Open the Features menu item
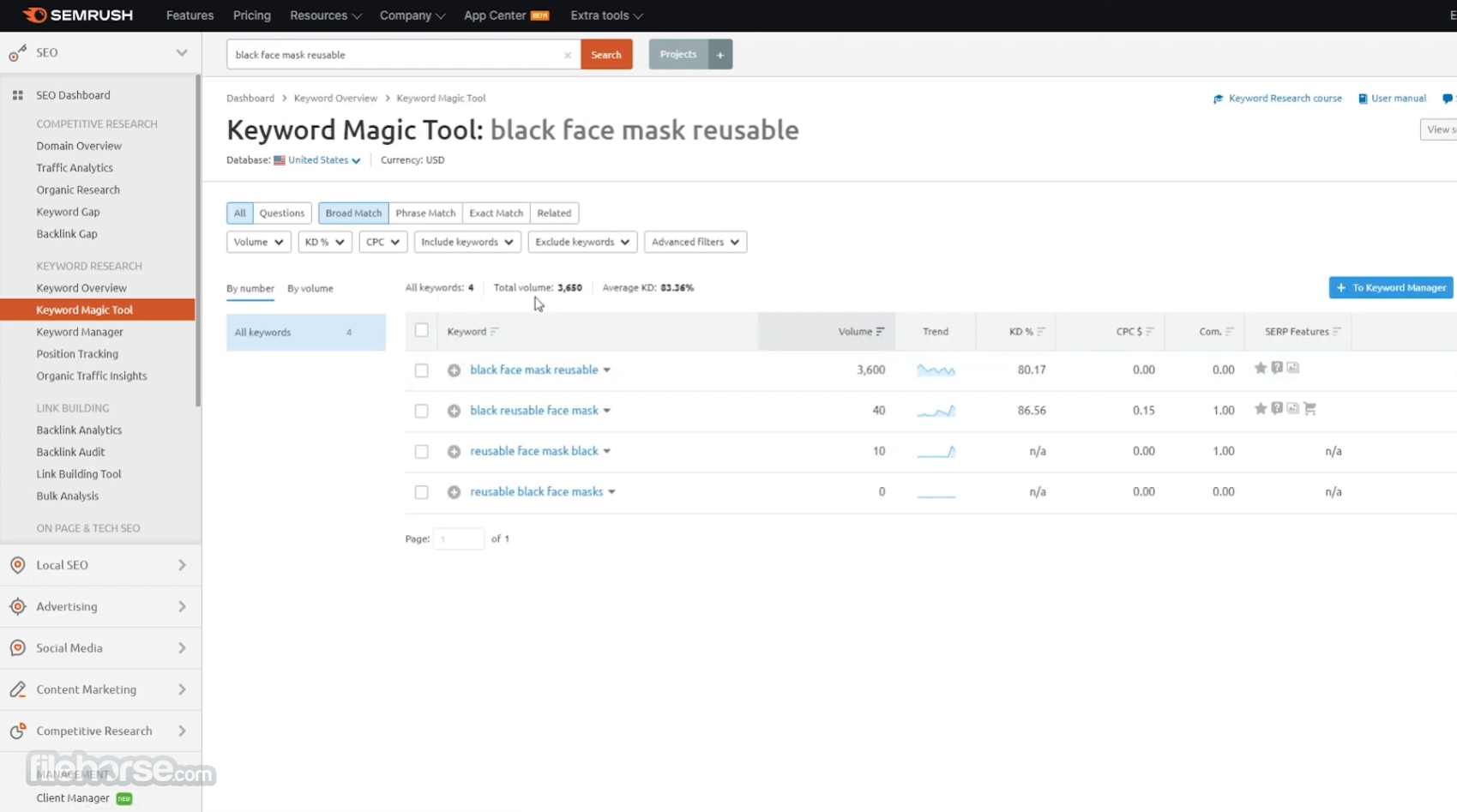 pyautogui.click(x=190, y=15)
